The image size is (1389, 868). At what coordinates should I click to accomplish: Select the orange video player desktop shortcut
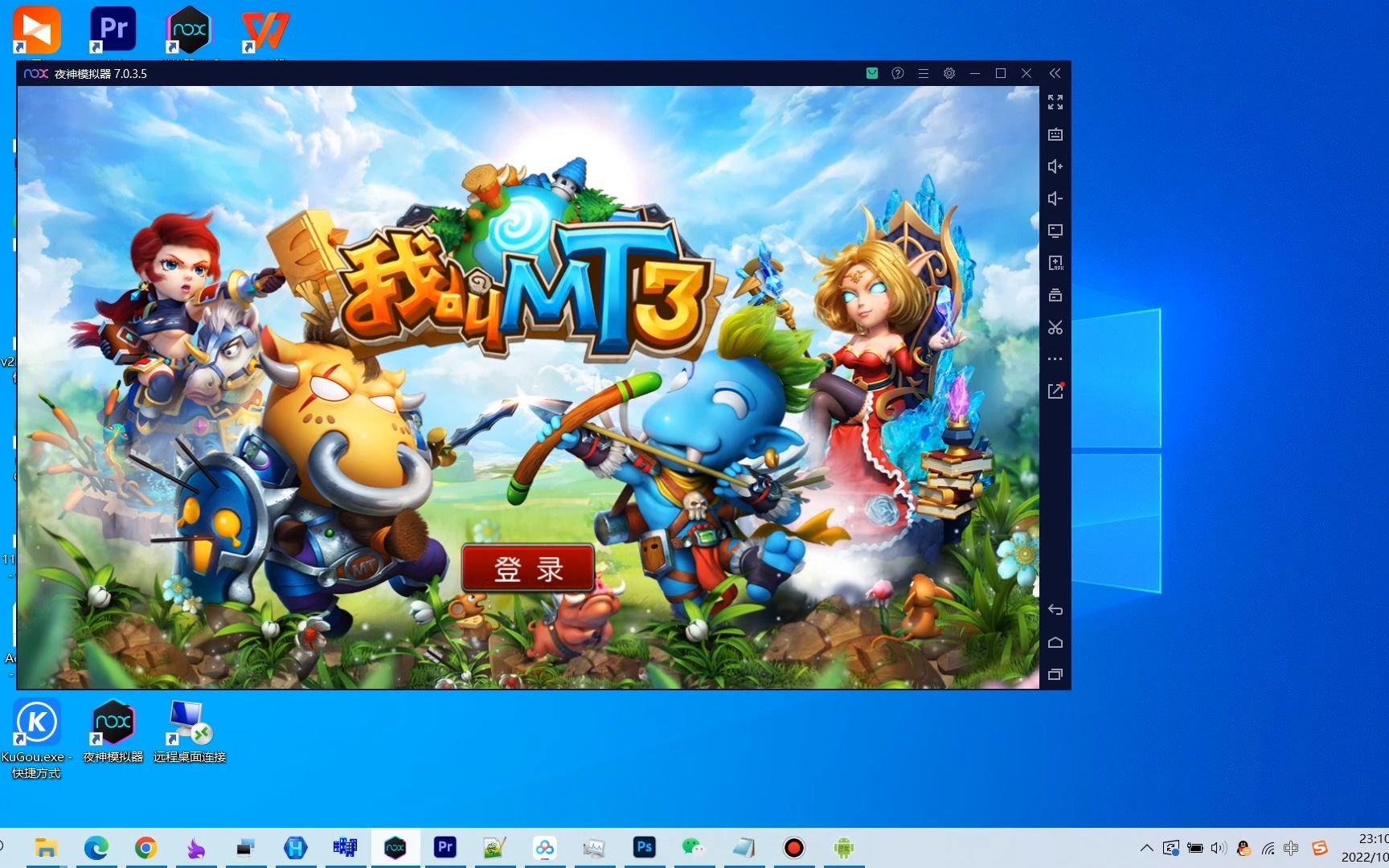pos(36,31)
